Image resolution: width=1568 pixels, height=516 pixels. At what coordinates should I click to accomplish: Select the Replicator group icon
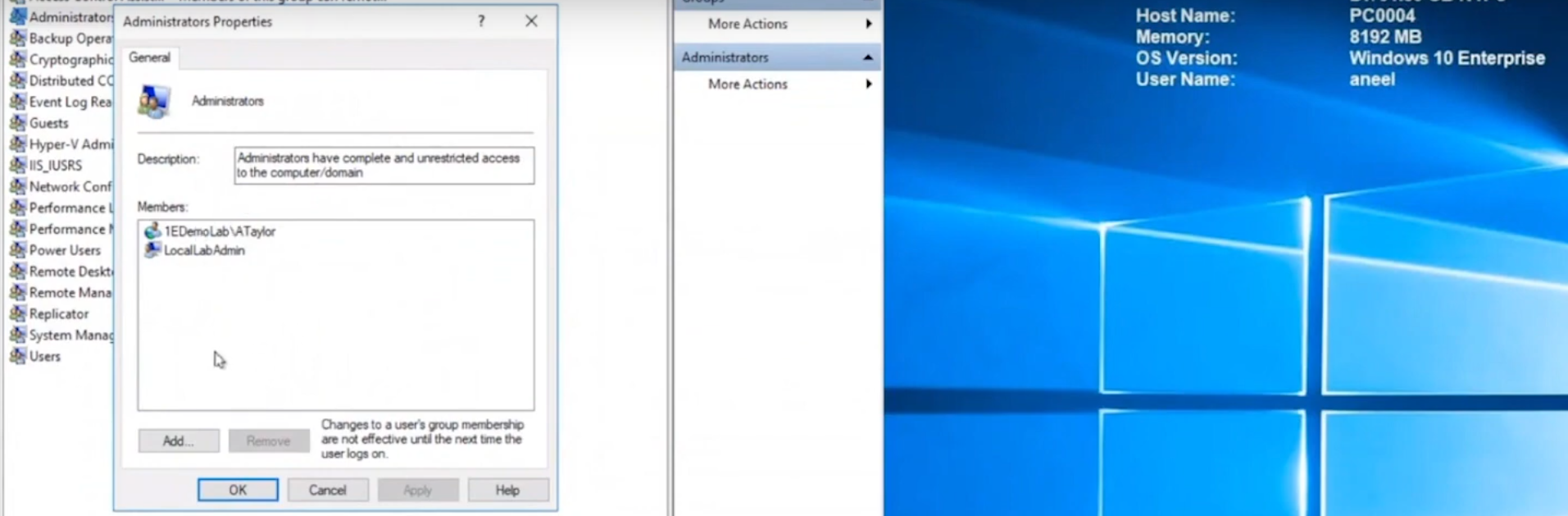pyautogui.click(x=17, y=313)
